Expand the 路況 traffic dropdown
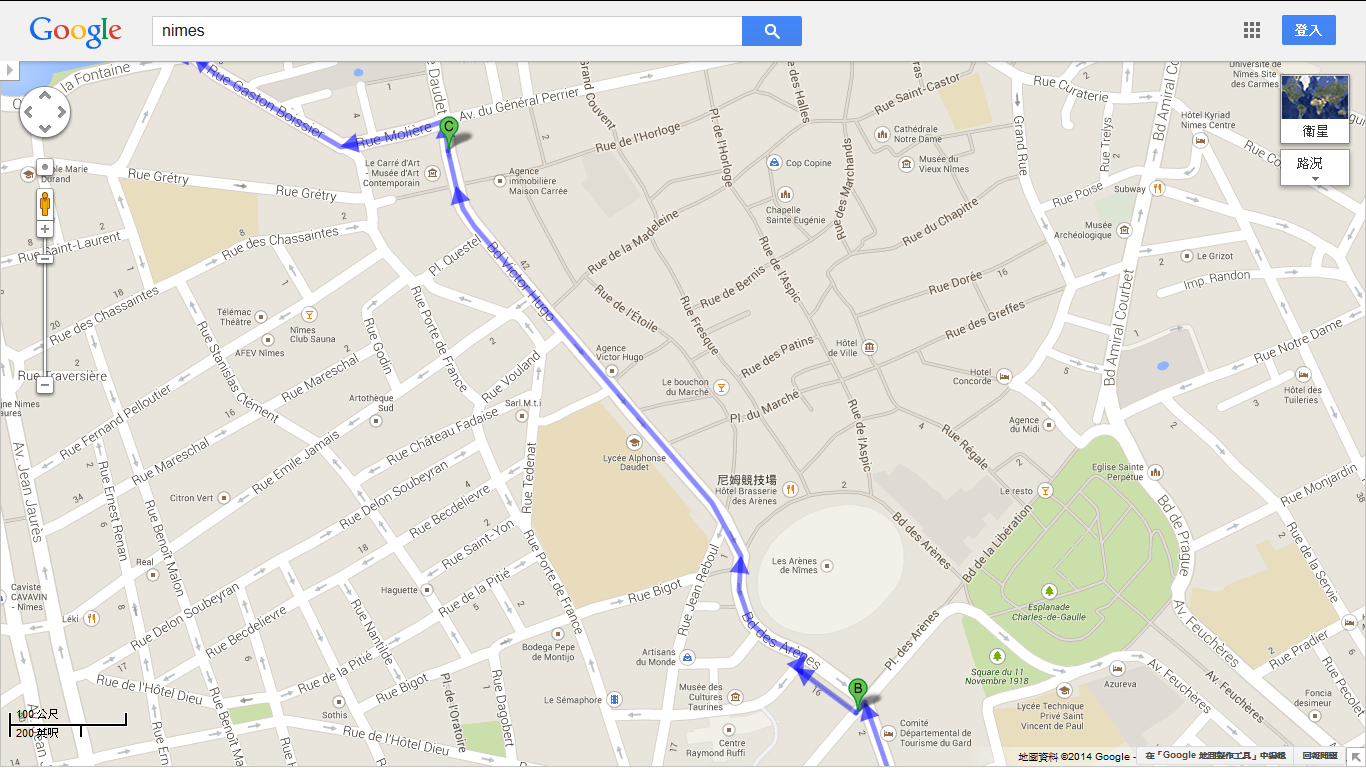Image resolution: width=1366 pixels, height=768 pixels. pos(1314,167)
